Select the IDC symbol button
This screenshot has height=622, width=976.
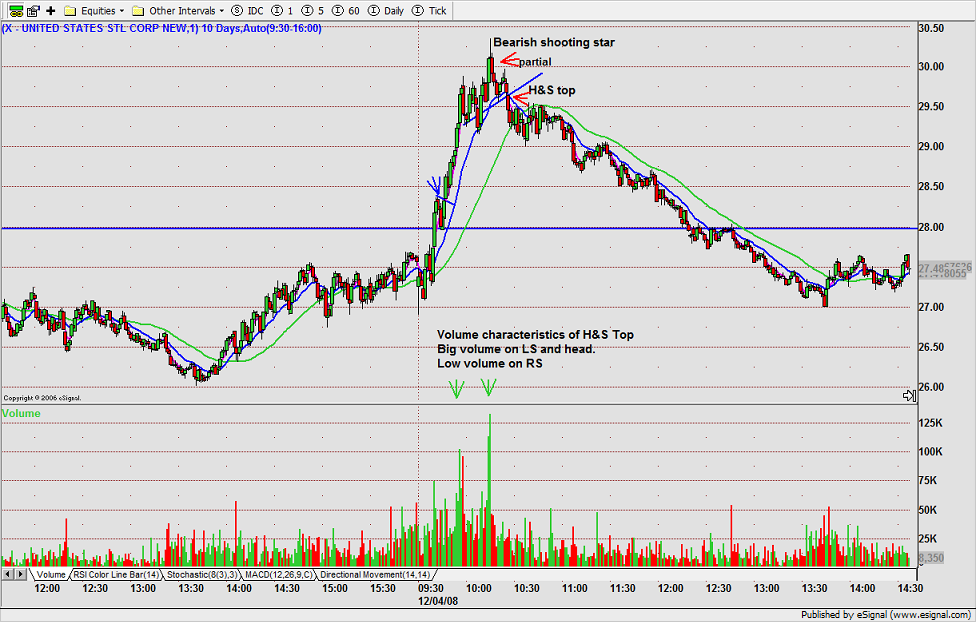[247, 11]
